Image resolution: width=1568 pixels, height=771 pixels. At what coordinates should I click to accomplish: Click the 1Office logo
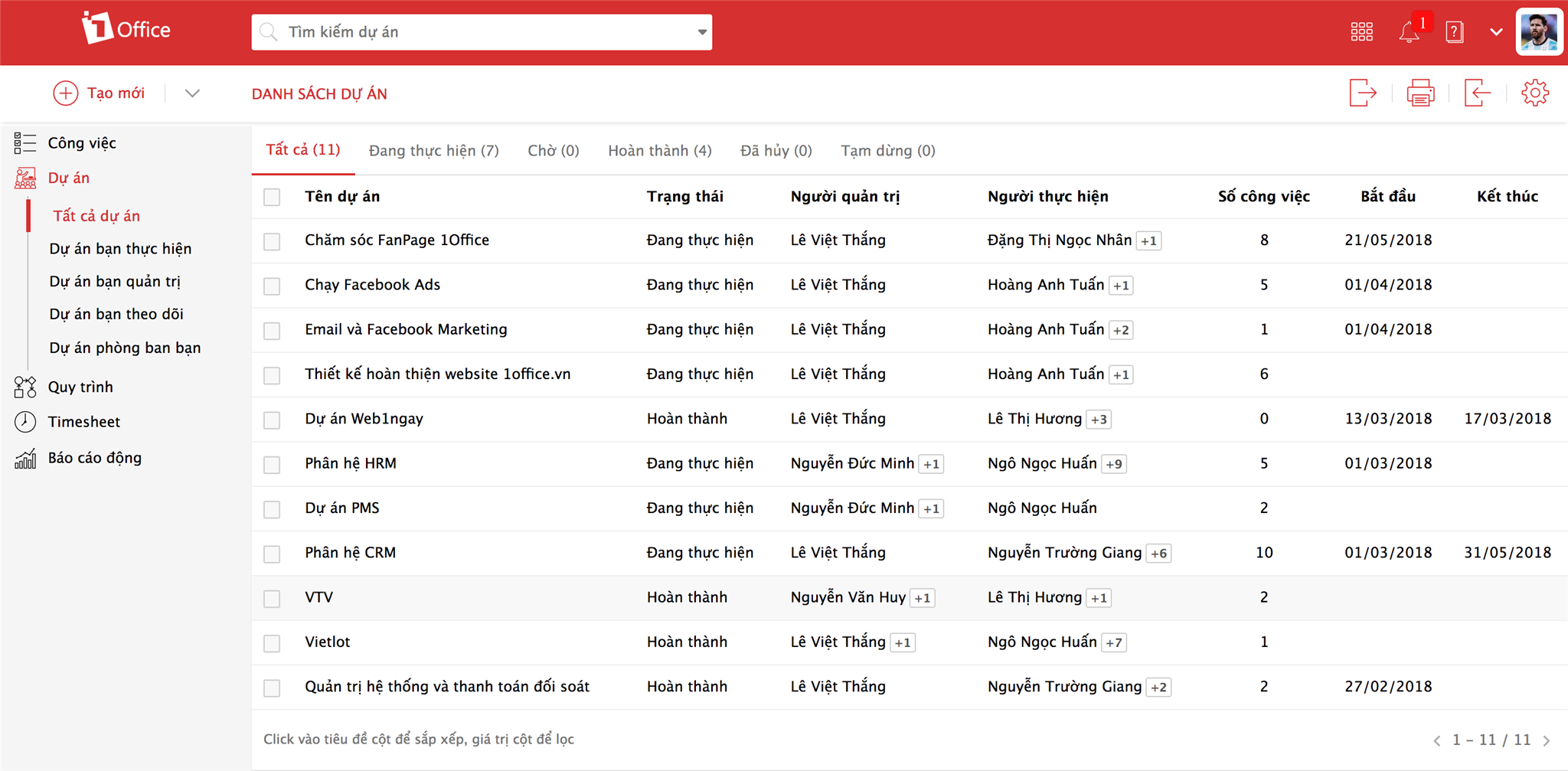pos(126,29)
